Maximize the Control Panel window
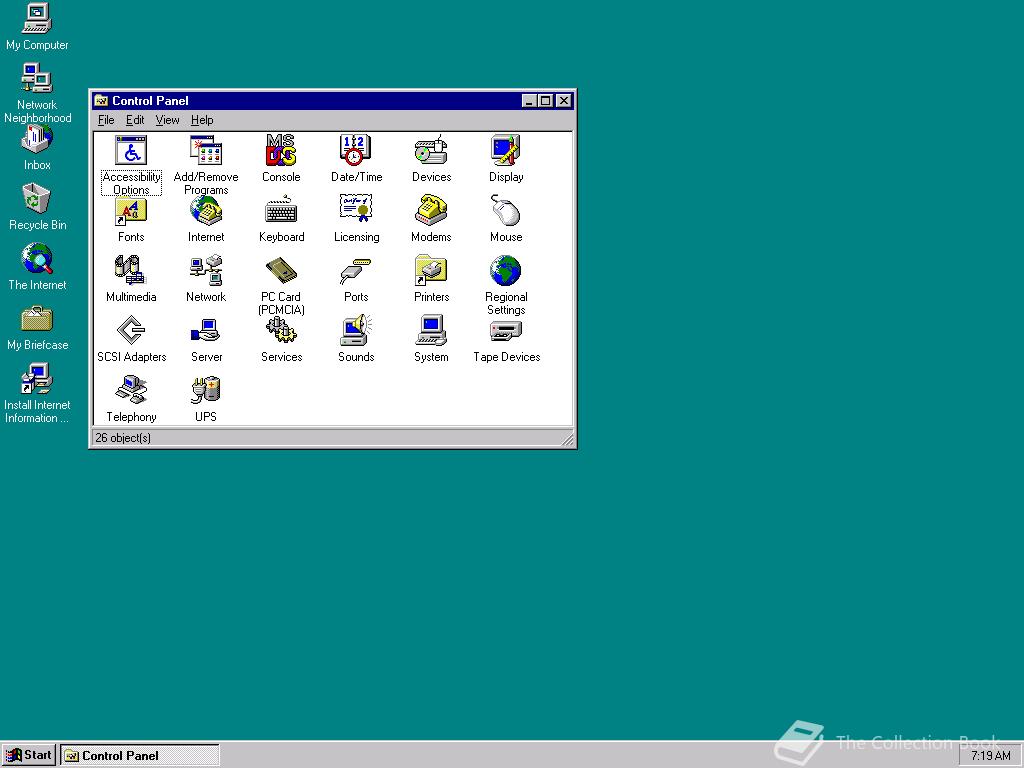 coord(545,101)
